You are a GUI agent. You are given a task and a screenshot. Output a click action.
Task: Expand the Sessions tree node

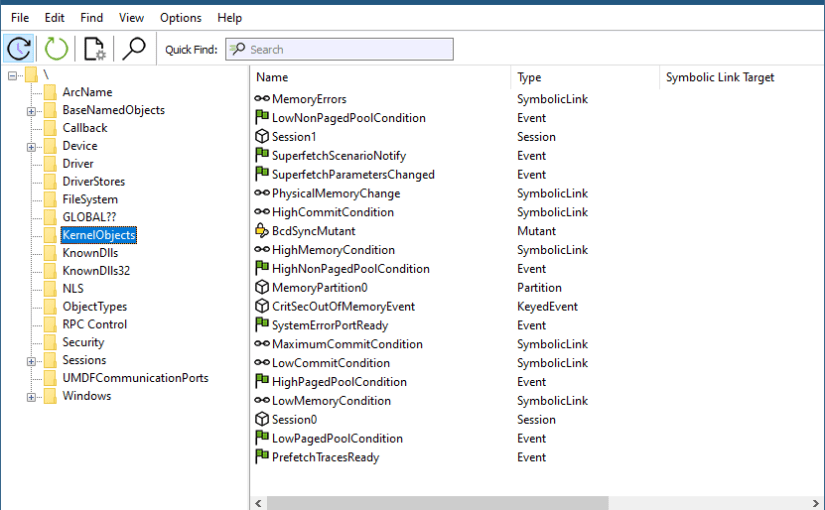point(32,362)
